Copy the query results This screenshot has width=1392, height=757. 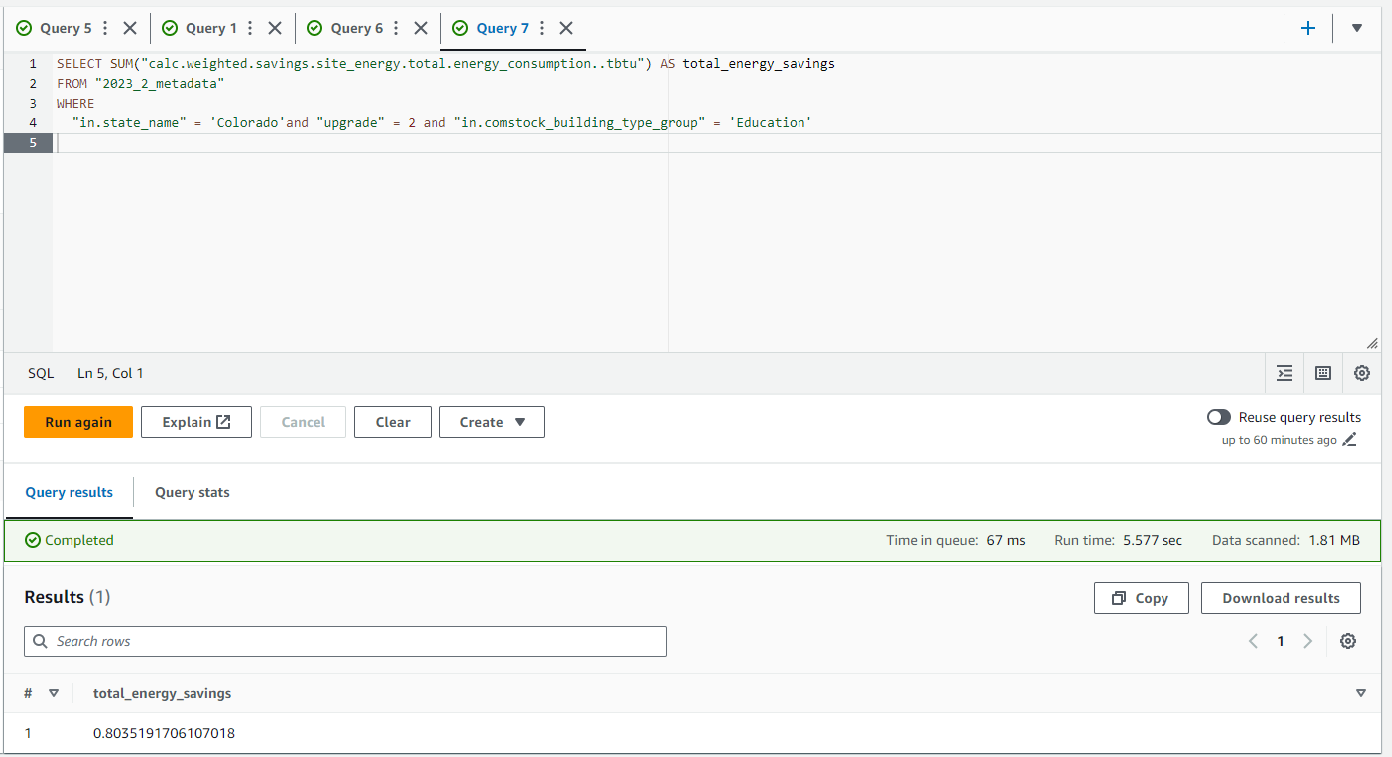coord(1141,598)
